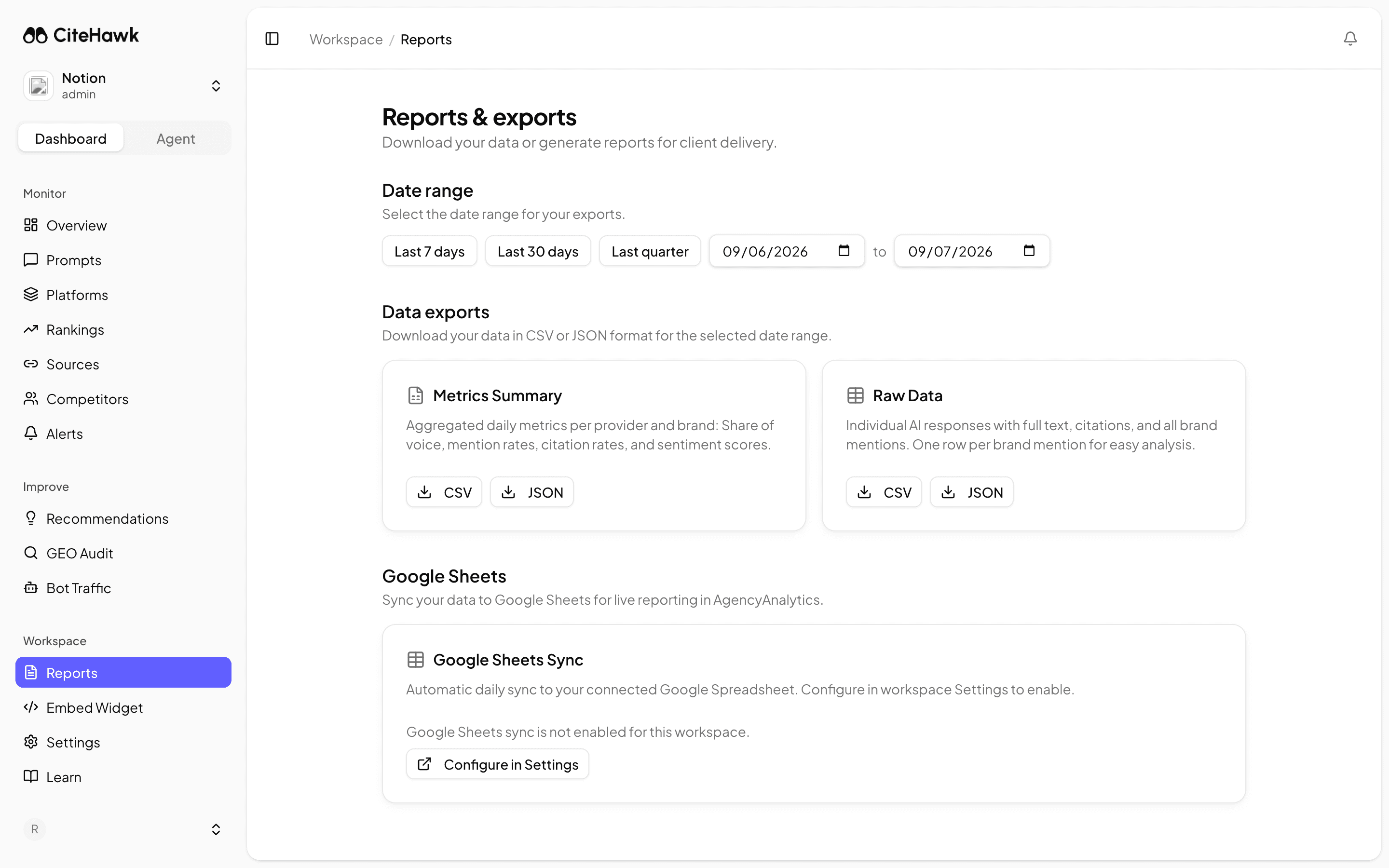Download Metrics Summary as CSV
The height and width of the screenshot is (868, 1389).
point(444,492)
